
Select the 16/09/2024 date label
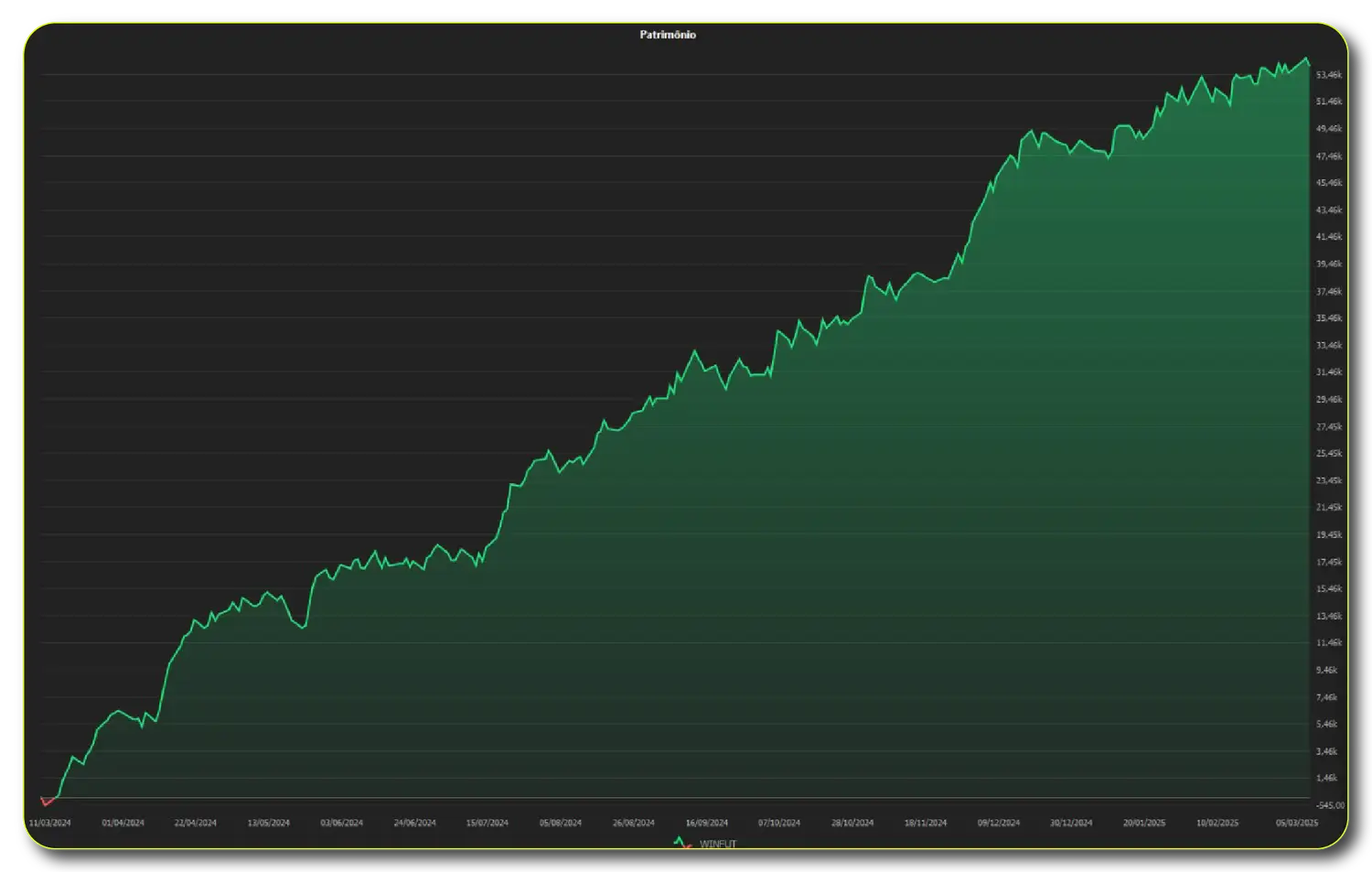coord(706,823)
